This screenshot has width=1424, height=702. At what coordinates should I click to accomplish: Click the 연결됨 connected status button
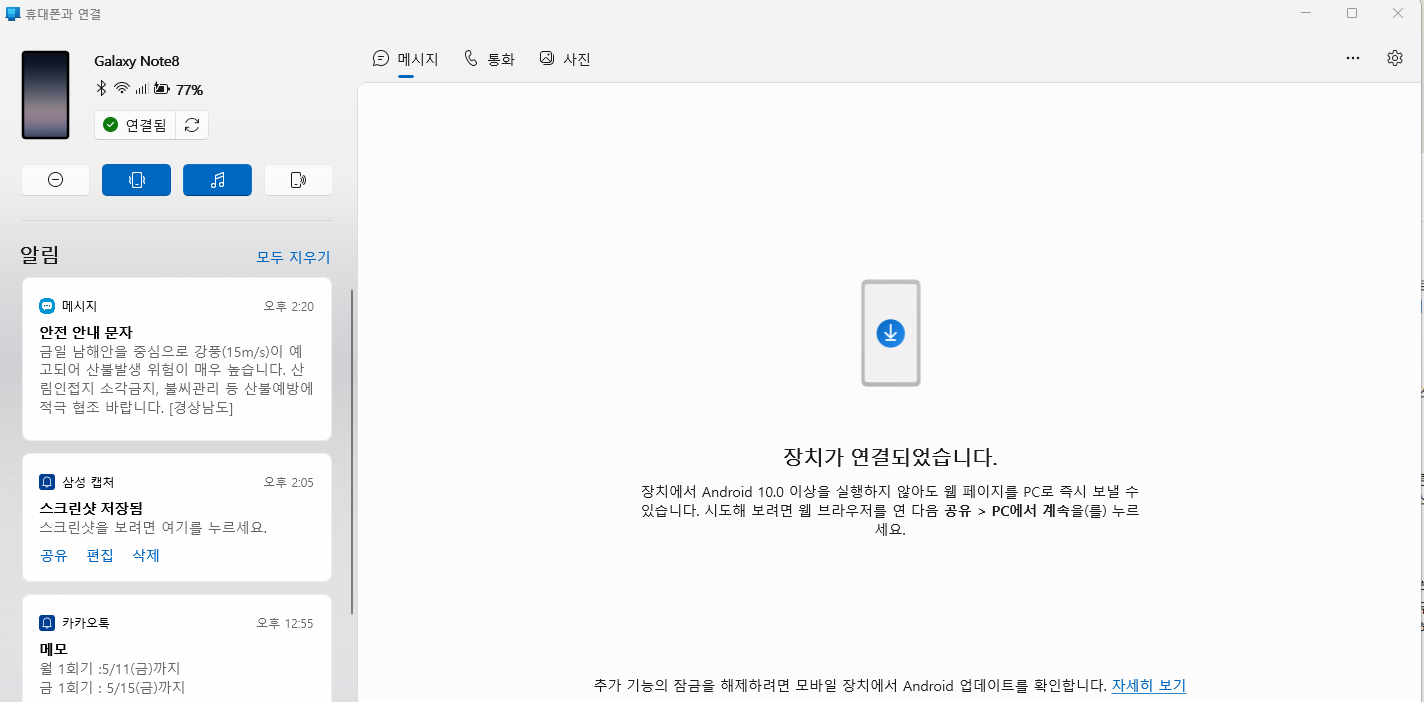click(x=135, y=125)
